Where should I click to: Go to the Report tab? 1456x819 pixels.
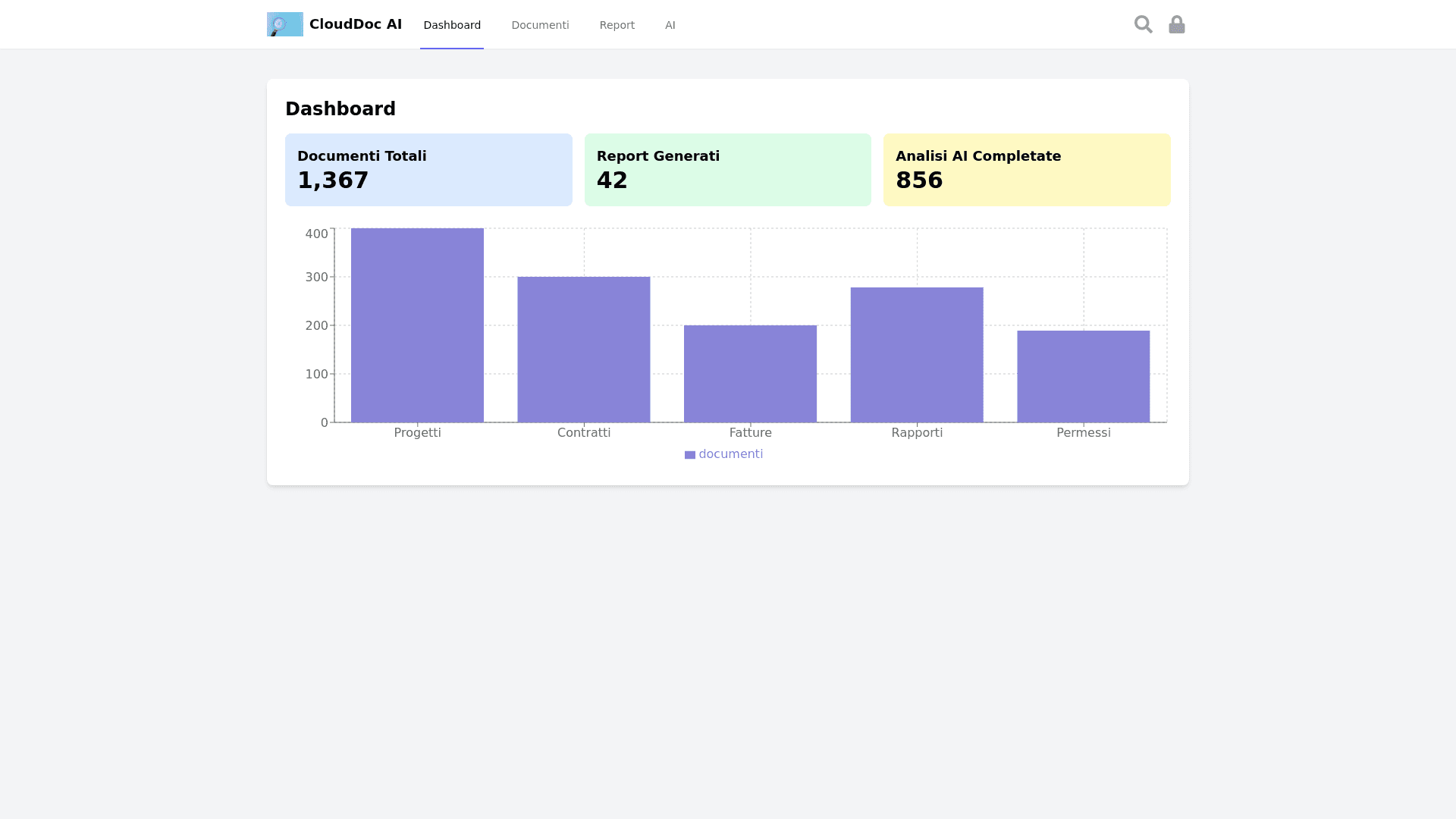617,25
